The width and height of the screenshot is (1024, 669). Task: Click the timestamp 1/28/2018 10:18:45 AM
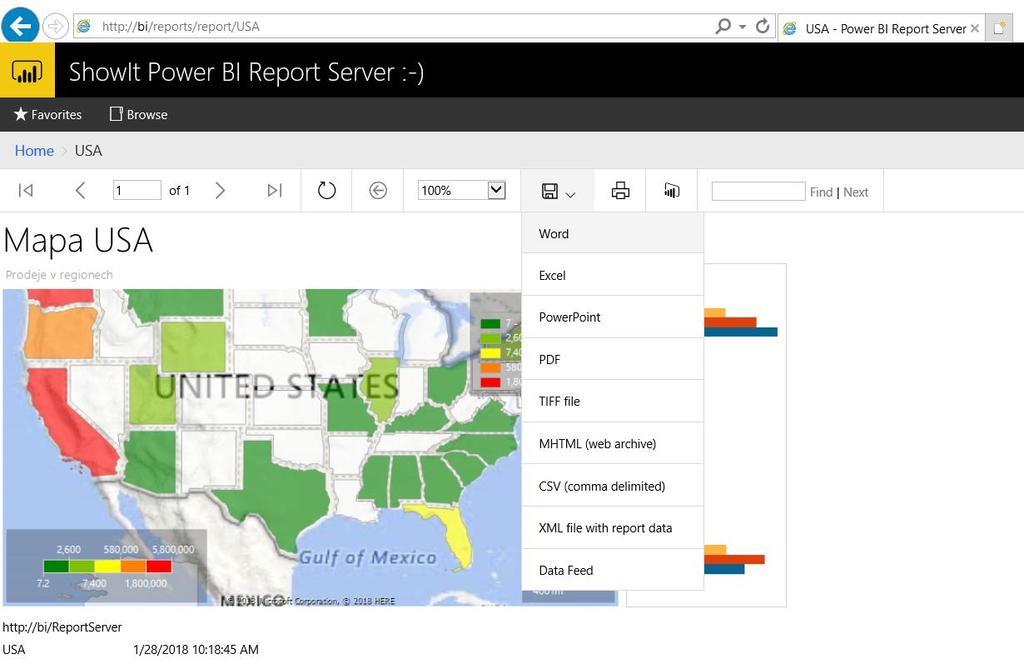pyautogui.click(x=196, y=649)
